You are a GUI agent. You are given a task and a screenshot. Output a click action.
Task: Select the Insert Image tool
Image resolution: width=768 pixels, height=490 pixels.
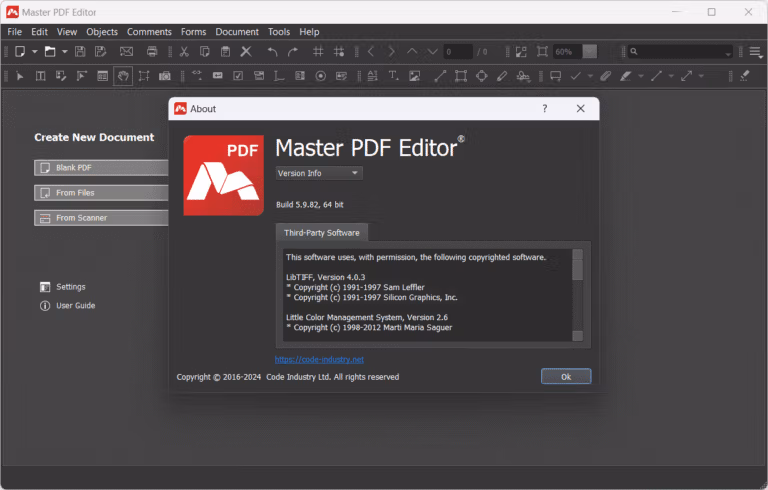(x=414, y=76)
